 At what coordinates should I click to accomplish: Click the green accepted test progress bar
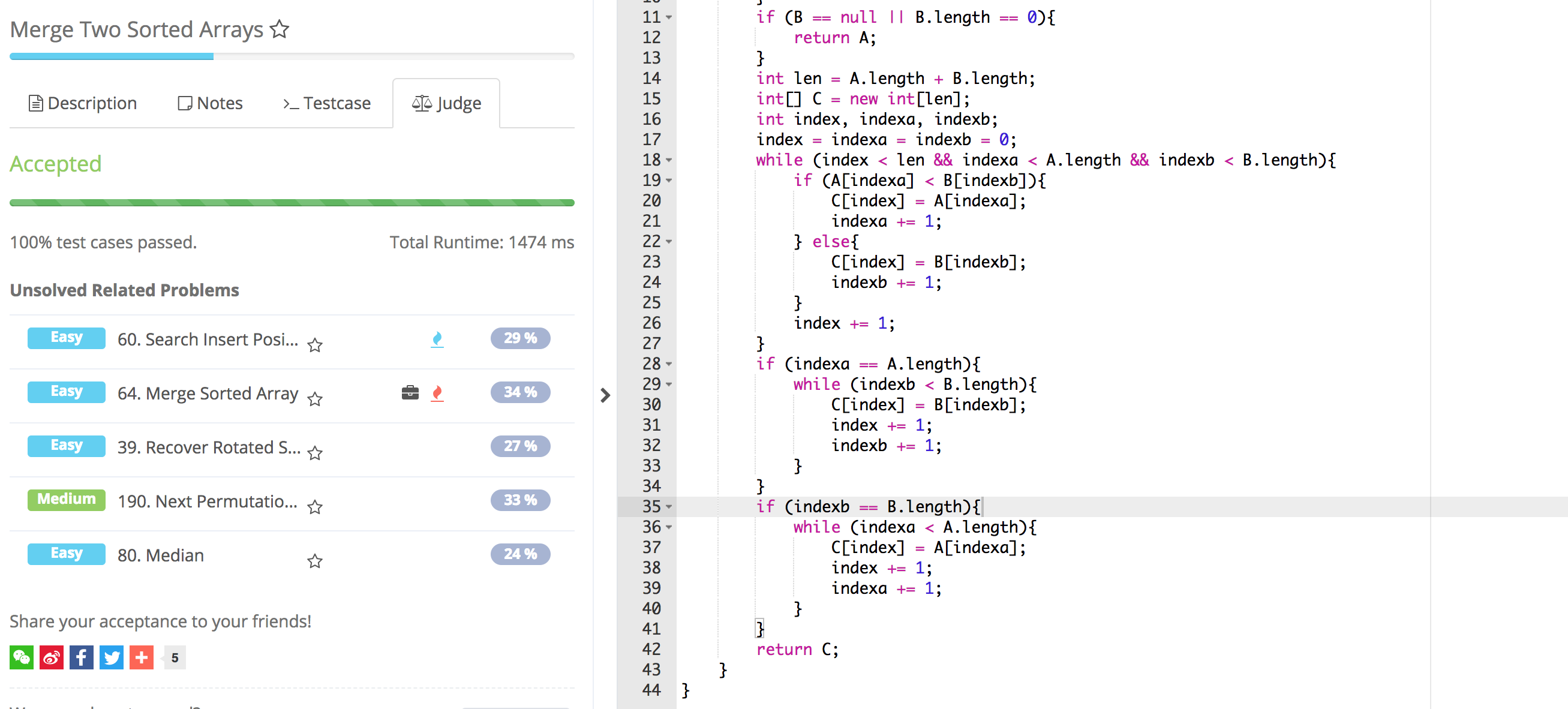coord(292,203)
